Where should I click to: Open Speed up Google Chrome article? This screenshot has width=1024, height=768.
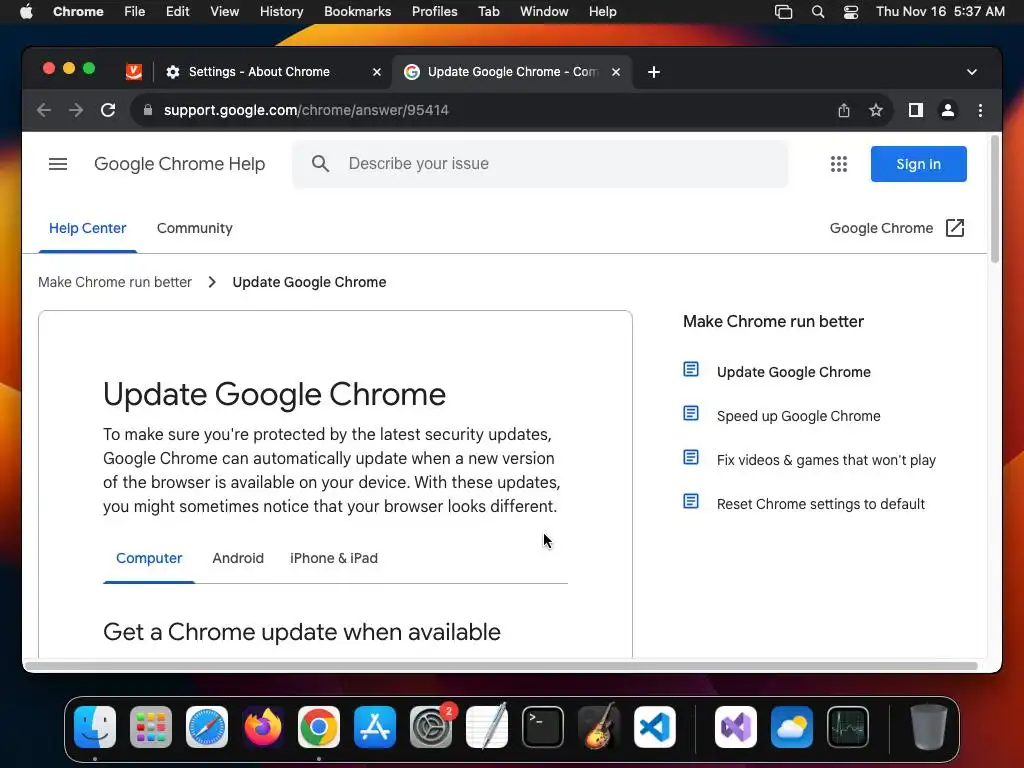pyautogui.click(x=798, y=416)
